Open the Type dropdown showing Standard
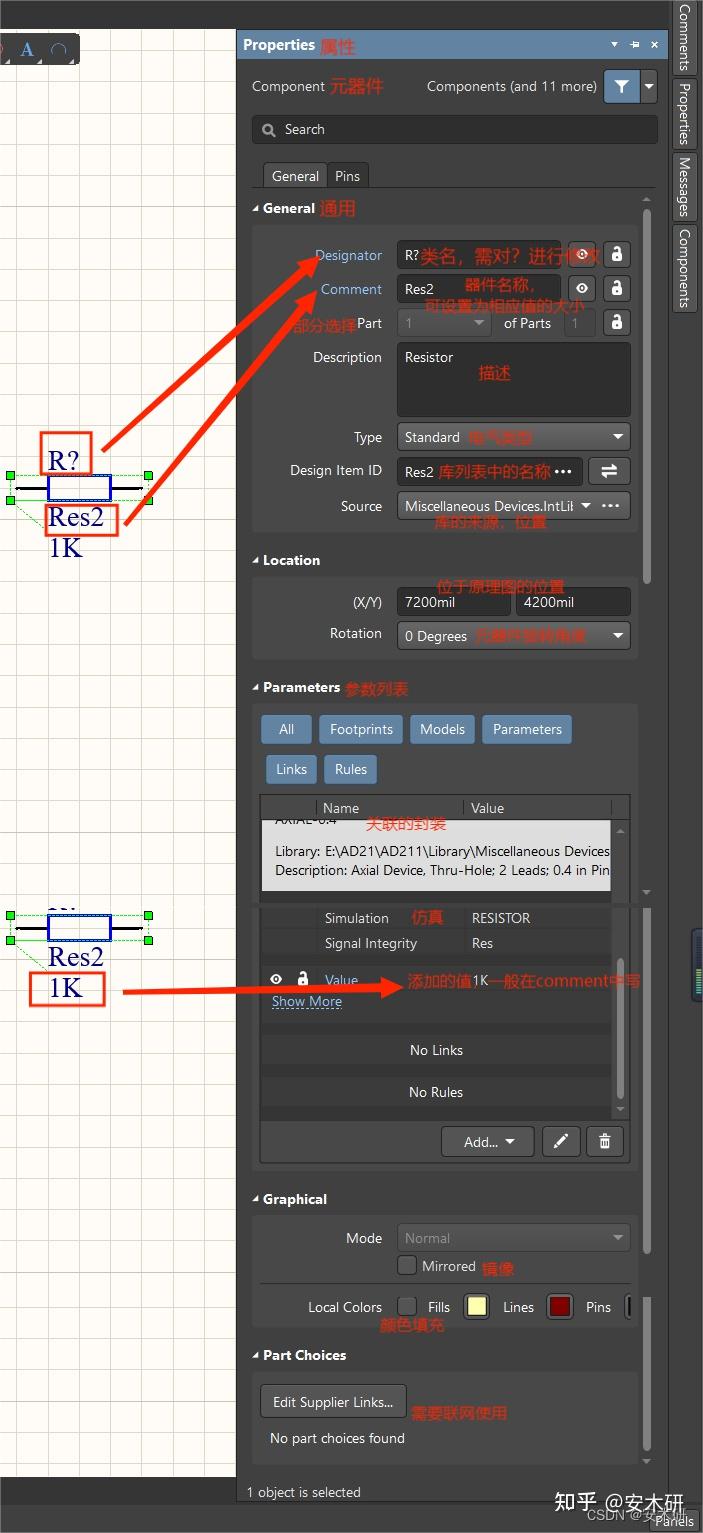Screen dimensions: 703x1533 pyautogui.click(x=514, y=437)
